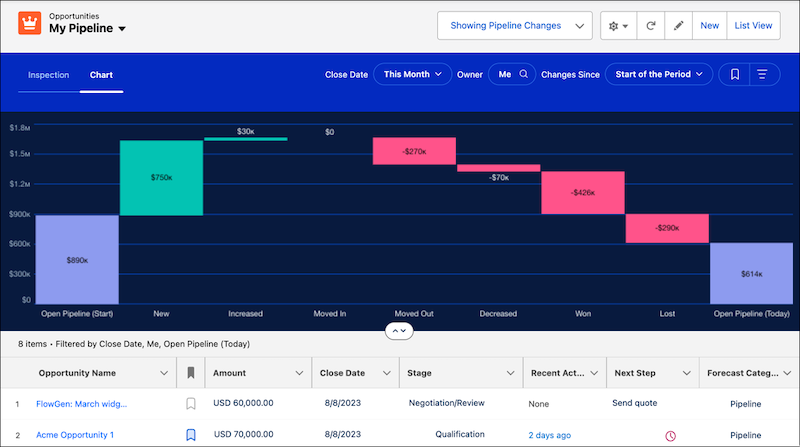Click the red clock icon in row 2
800x447 pixels.
tap(670, 435)
